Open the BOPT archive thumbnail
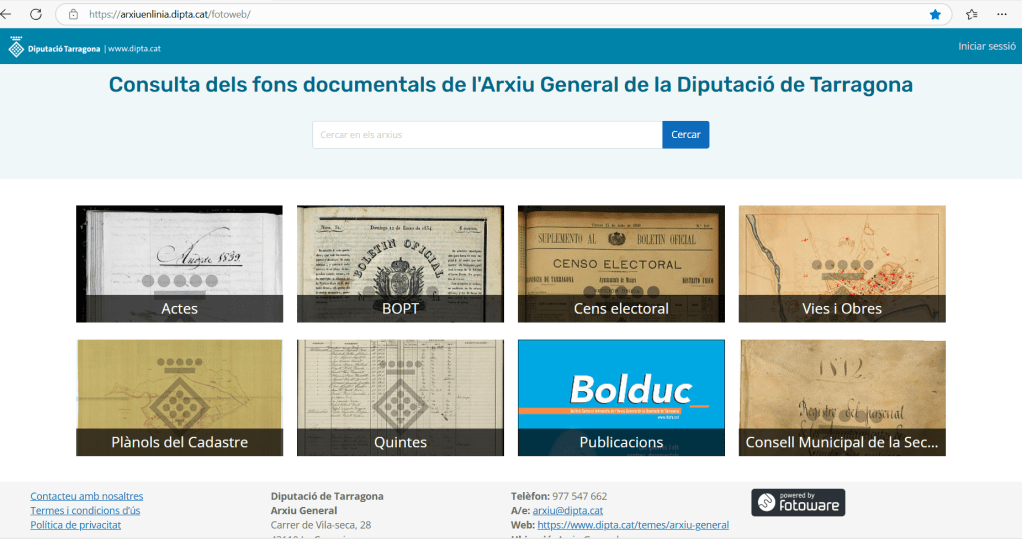This screenshot has height=539, width=1022. tap(400, 264)
